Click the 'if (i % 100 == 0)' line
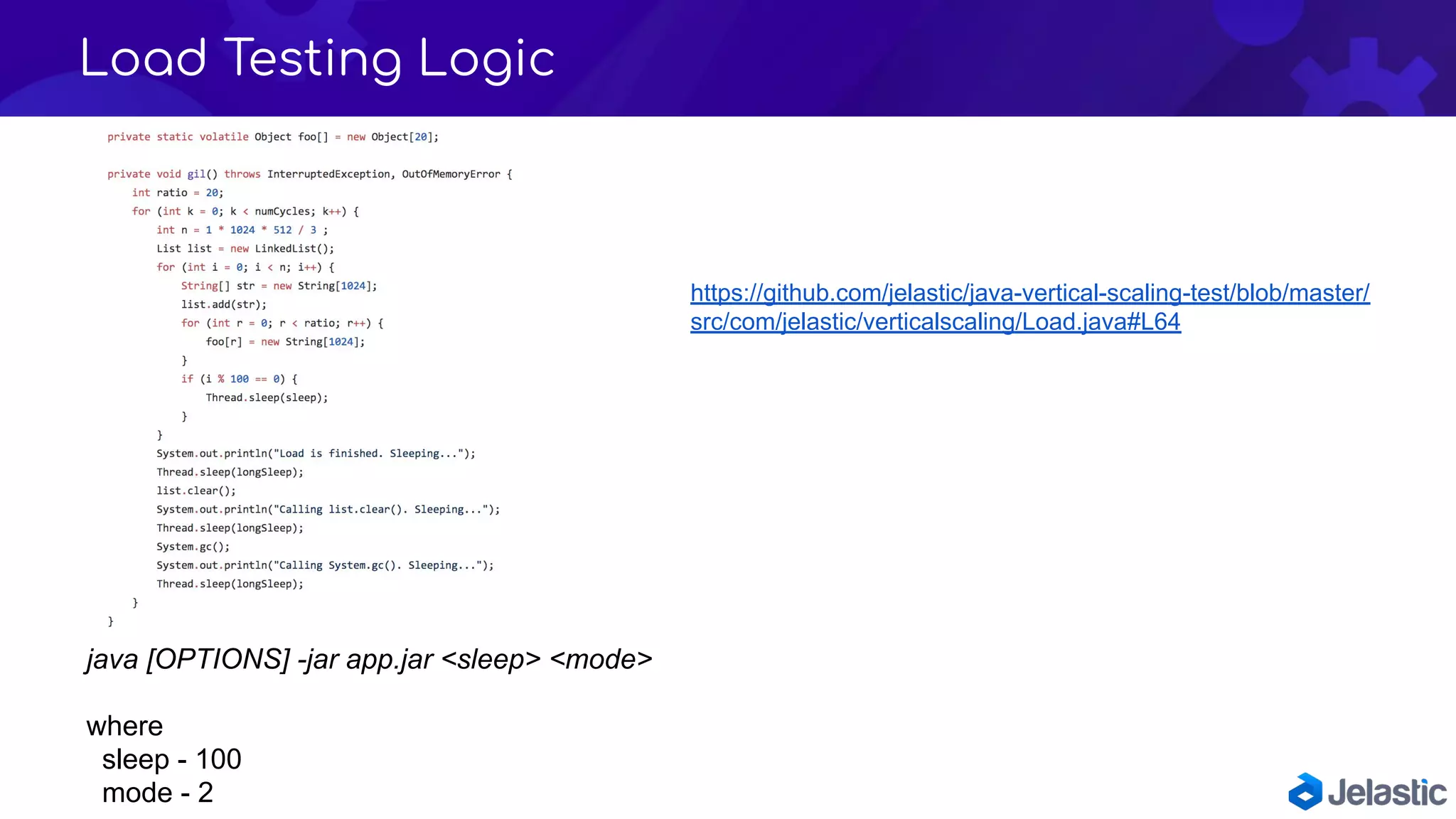1456x819 pixels. point(239,379)
